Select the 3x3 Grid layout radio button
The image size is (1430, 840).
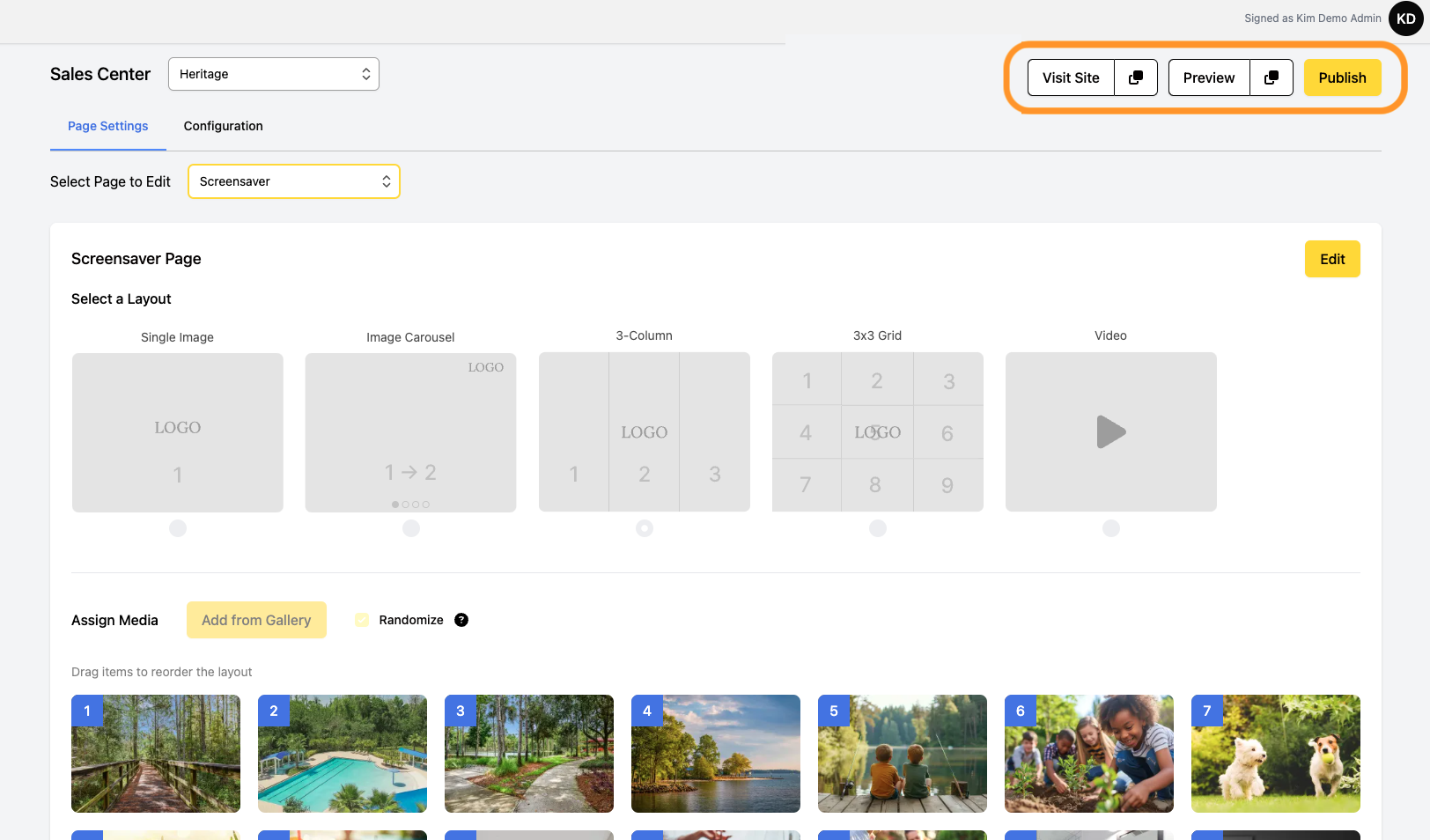click(x=878, y=528)
